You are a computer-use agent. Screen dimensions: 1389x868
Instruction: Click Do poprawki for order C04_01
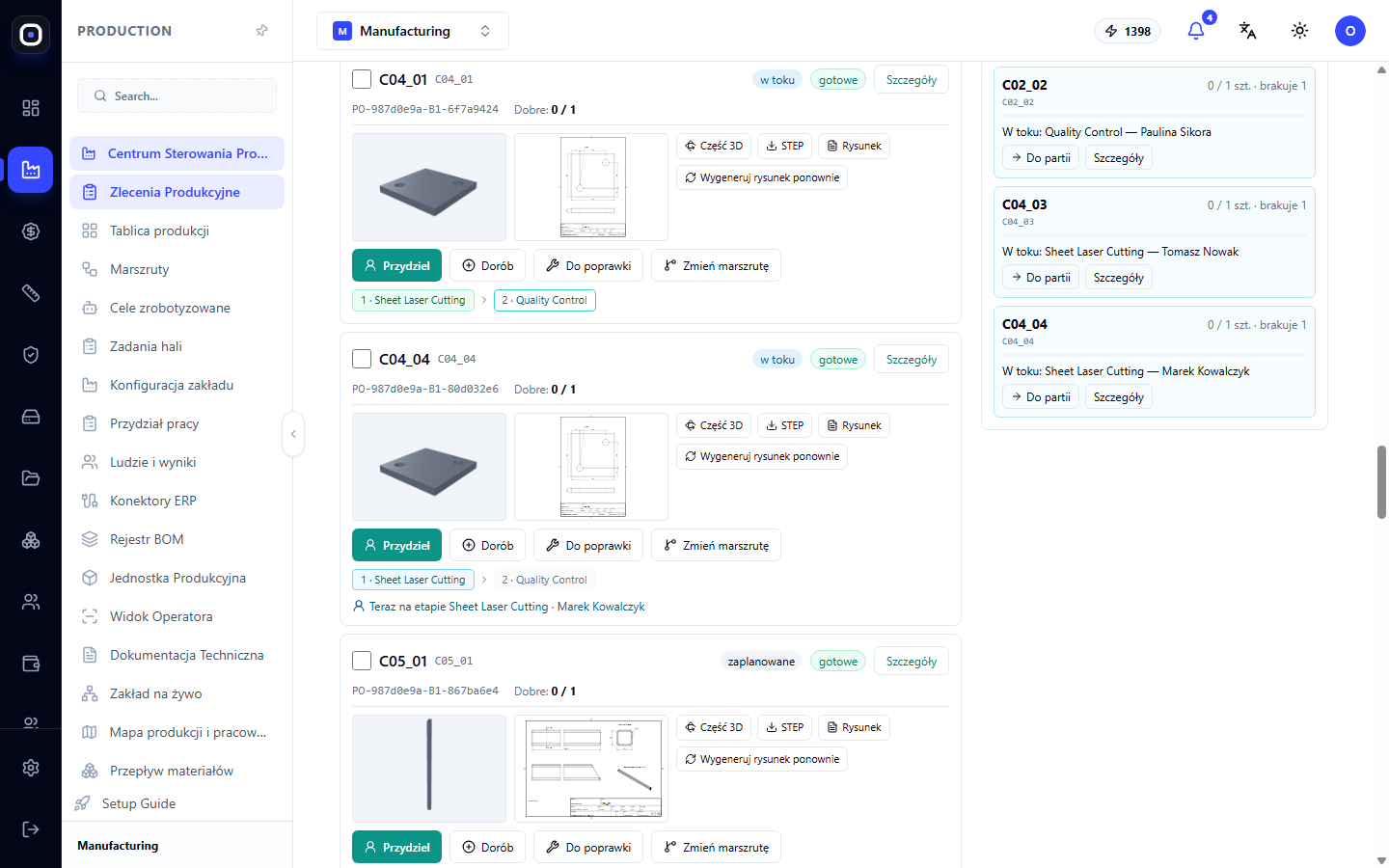click(x=588, y=265)
